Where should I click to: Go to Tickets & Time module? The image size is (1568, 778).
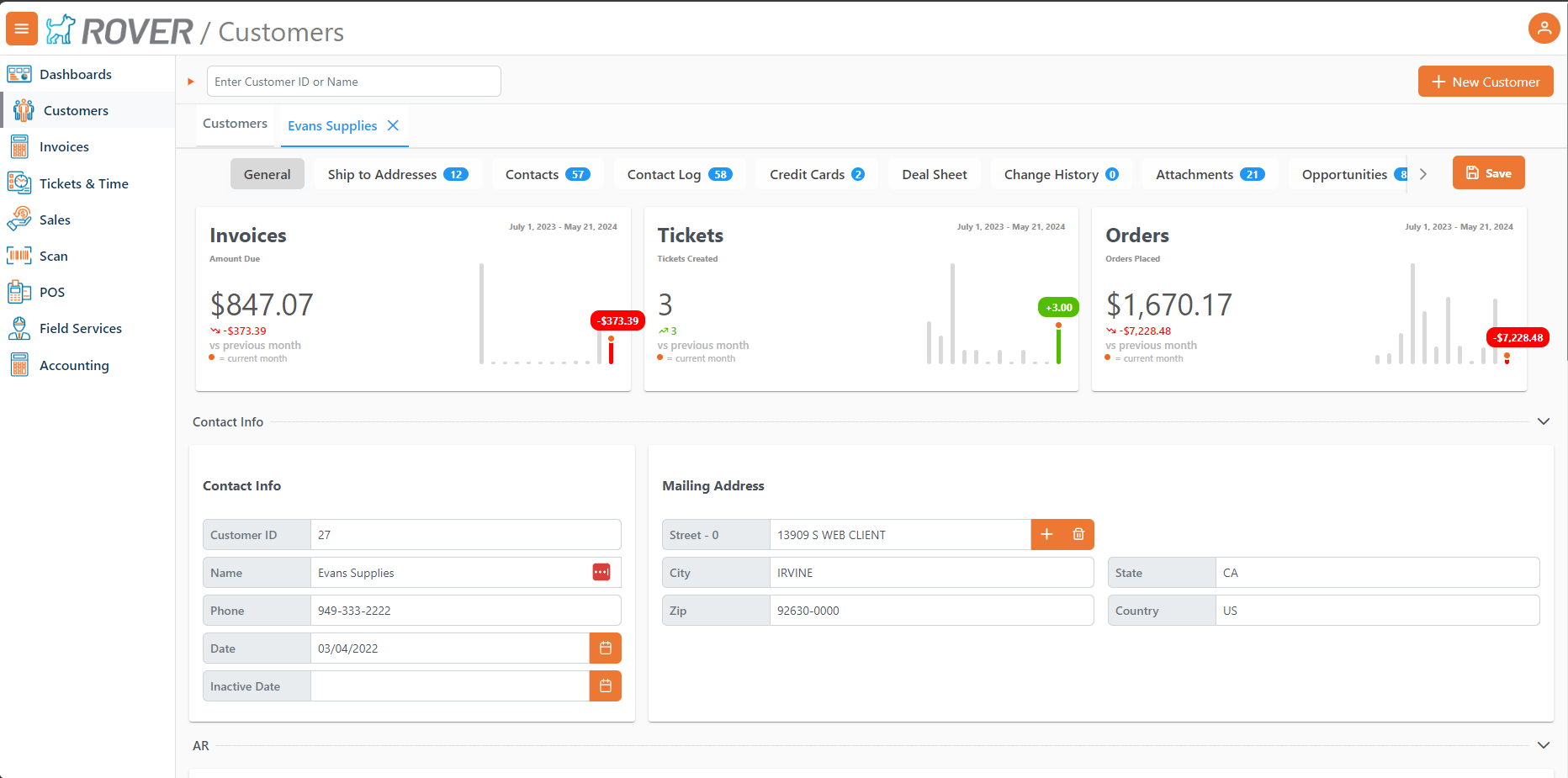[x=83, y=183]
